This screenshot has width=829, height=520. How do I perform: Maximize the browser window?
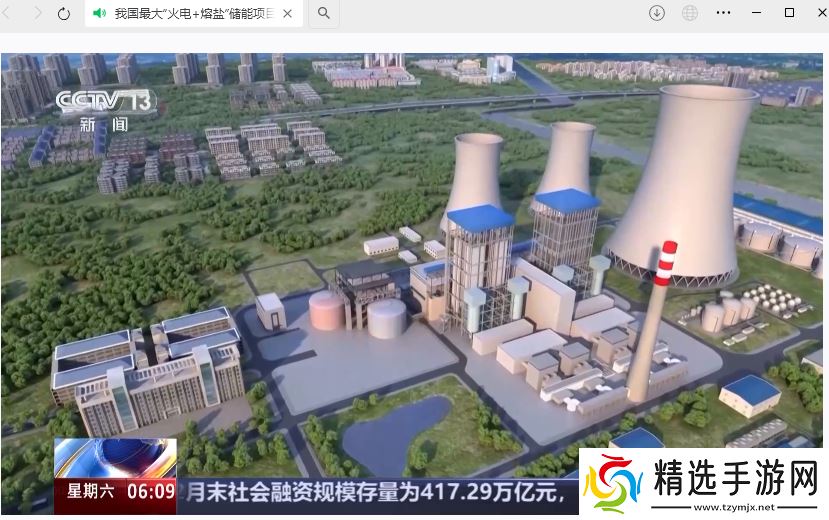click(789, 13)
